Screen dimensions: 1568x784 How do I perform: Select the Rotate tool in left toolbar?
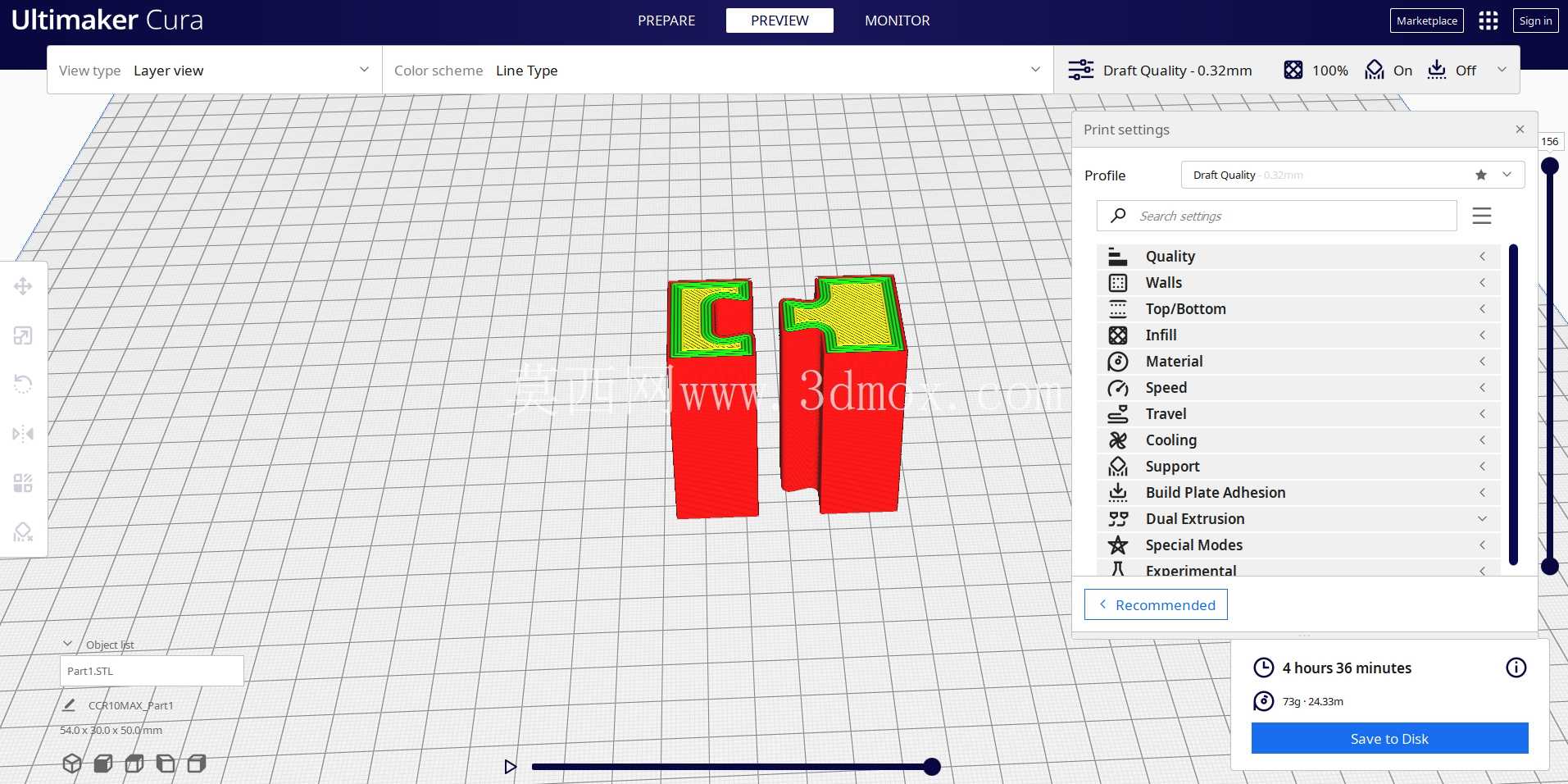(x=23, y=385)
